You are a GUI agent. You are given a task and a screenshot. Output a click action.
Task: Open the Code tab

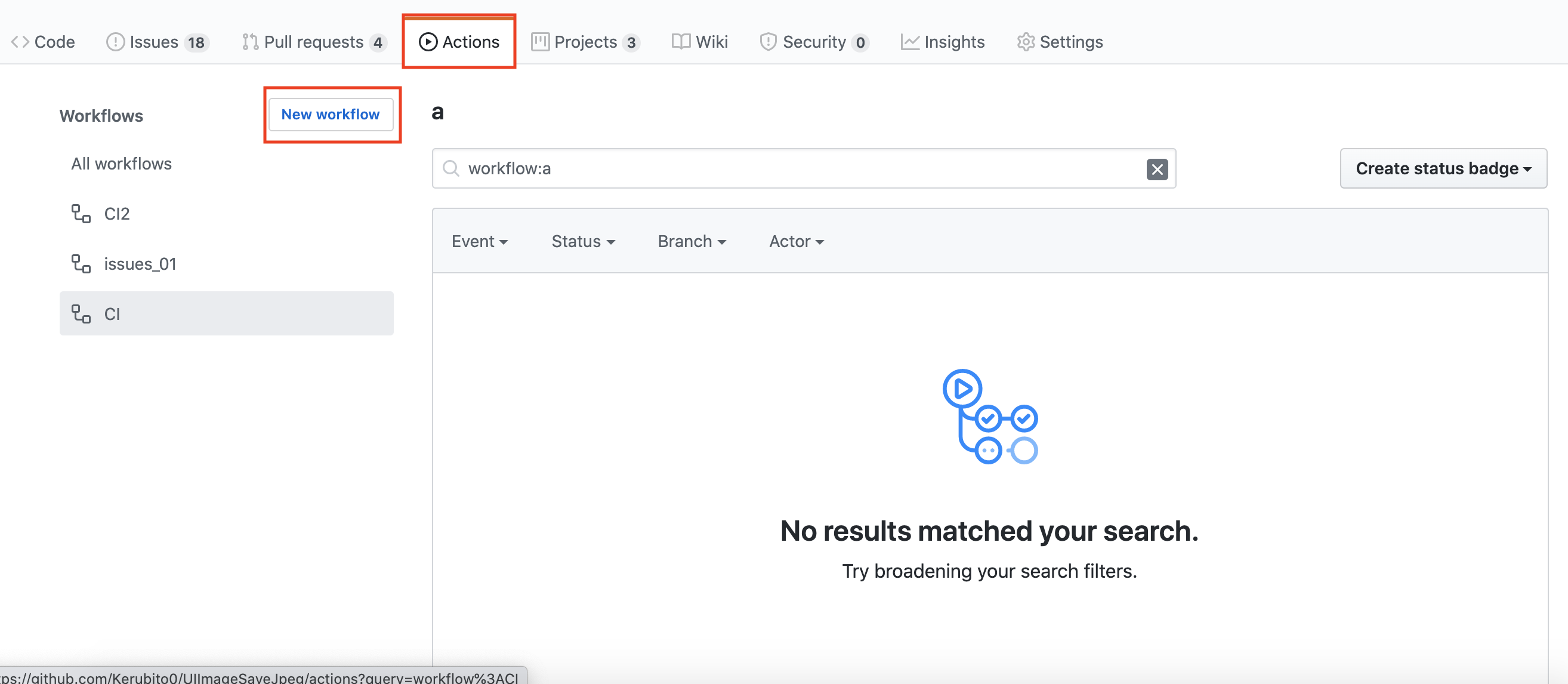(42, 42)
